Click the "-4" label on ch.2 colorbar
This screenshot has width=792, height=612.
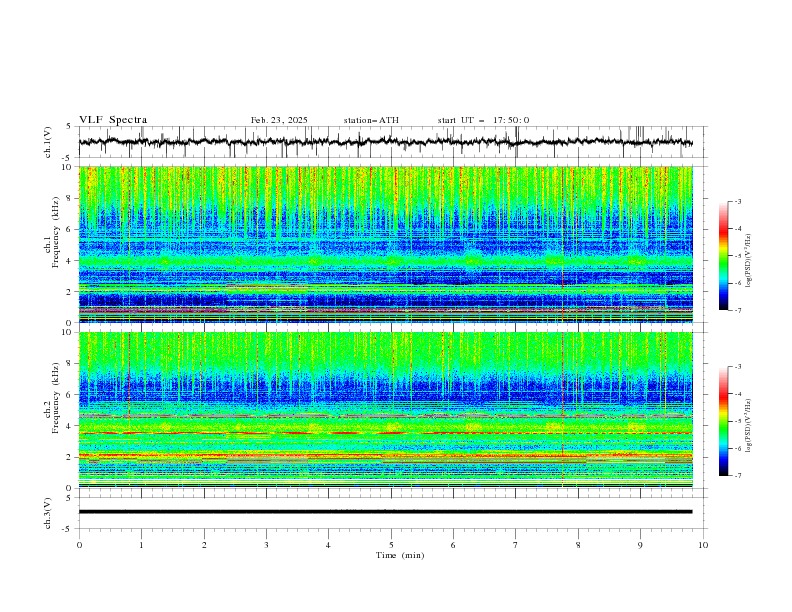(737, 394)
